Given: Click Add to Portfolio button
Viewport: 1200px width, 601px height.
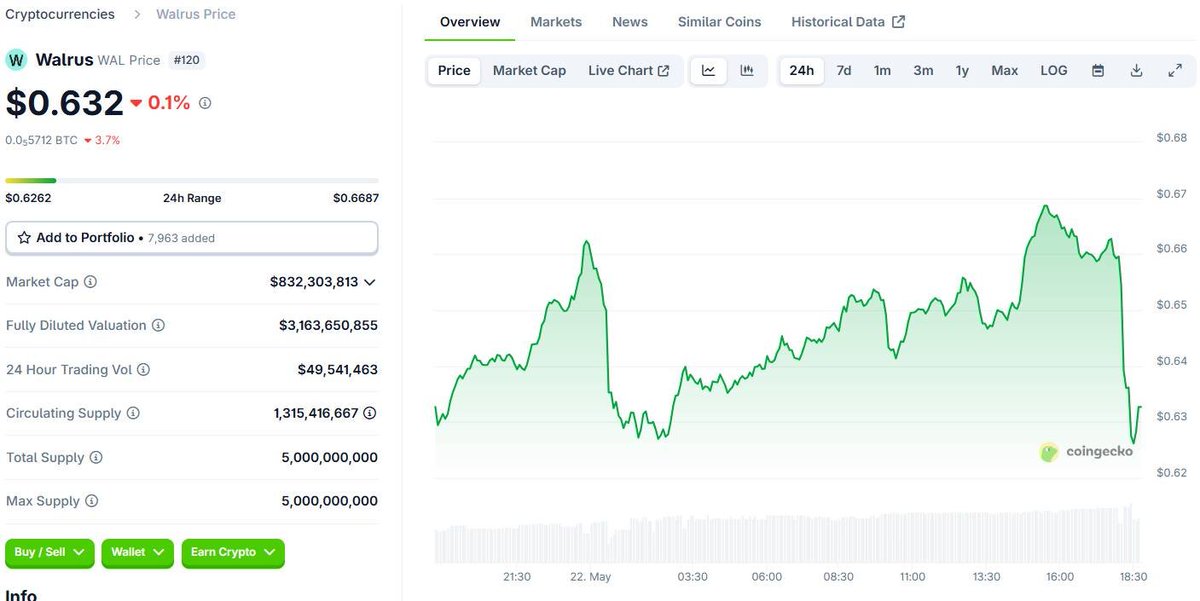Looking at the screenshot, I should tap(192, 238).
